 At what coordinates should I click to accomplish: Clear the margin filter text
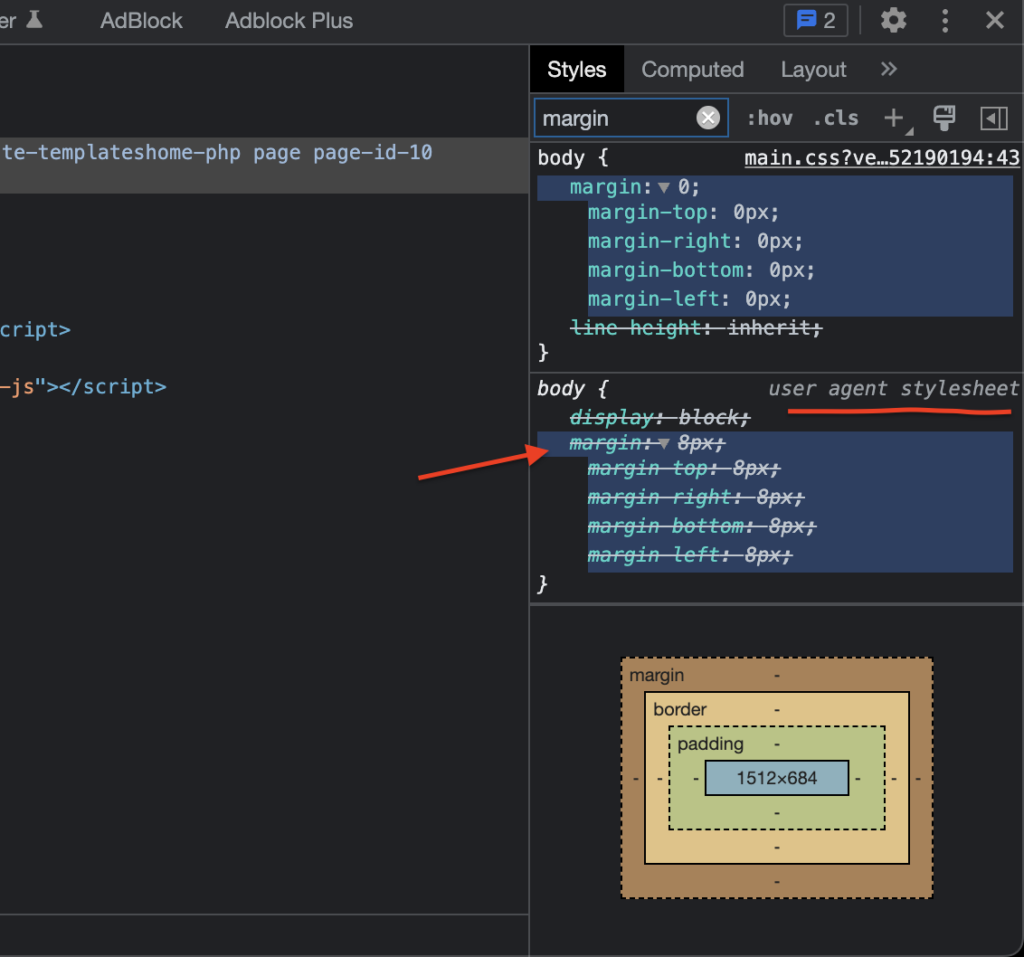pyautogui.click(x=708, y=118)
